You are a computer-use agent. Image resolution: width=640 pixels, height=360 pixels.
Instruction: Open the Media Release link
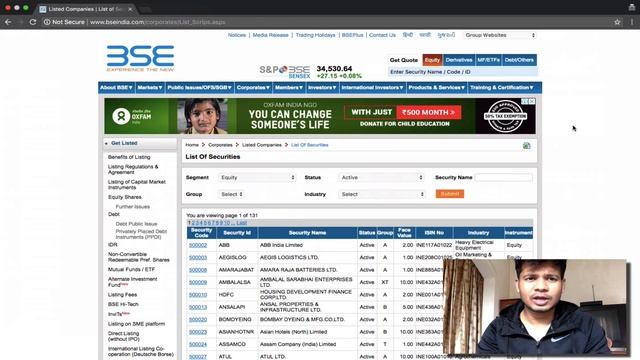pos(270,35)
